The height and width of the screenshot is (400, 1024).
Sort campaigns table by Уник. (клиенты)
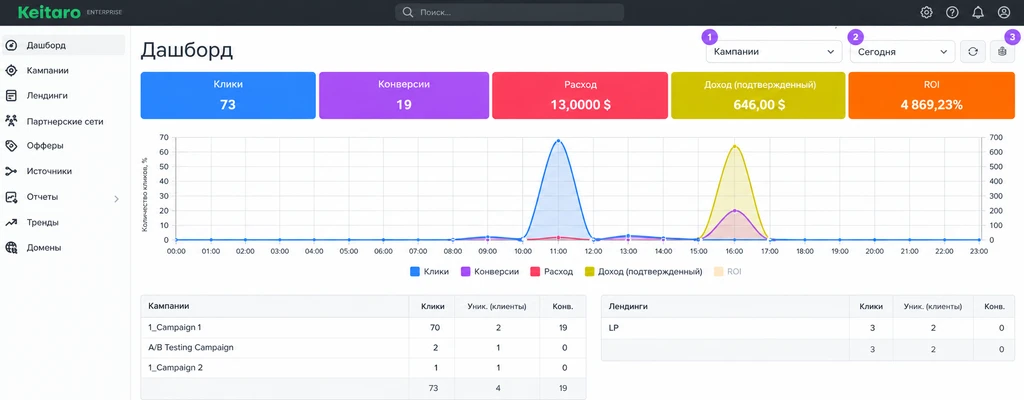pos(499,306)
